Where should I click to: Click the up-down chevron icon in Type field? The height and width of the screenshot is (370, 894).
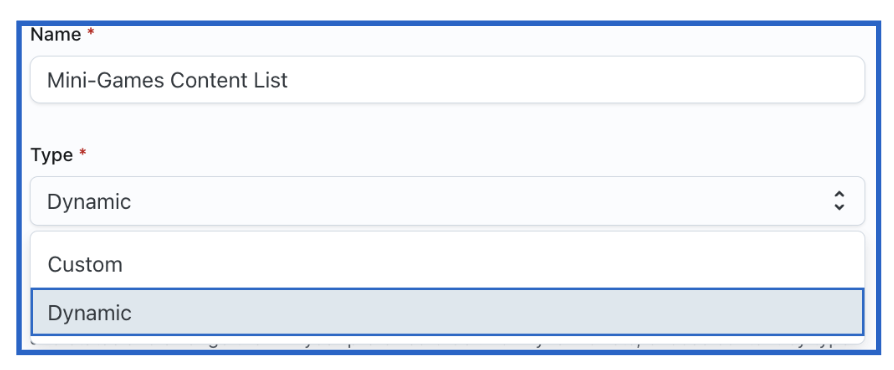coord(839,201)
